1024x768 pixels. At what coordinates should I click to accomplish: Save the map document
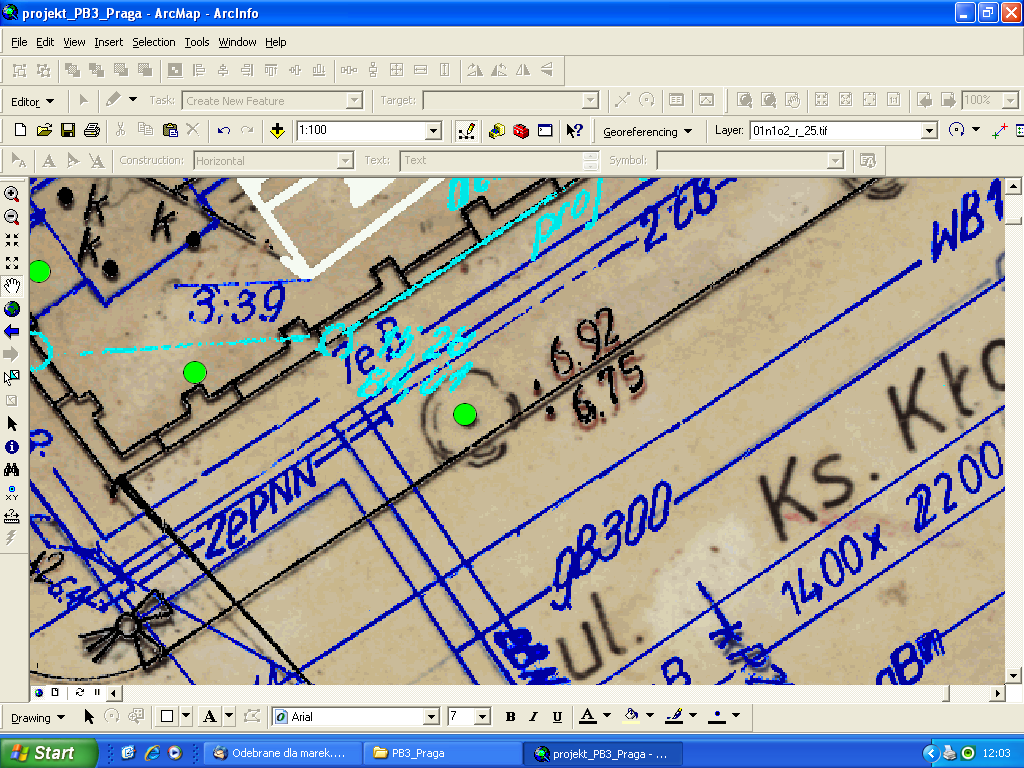click(x=68, y=130)
